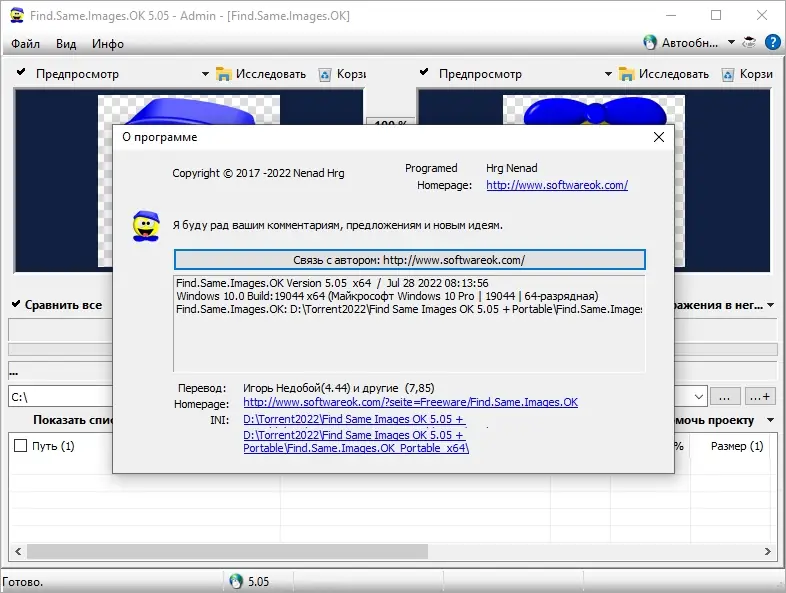Click right Корзина recycle icon
The image size is (786, 593).
tap(728, 75)
